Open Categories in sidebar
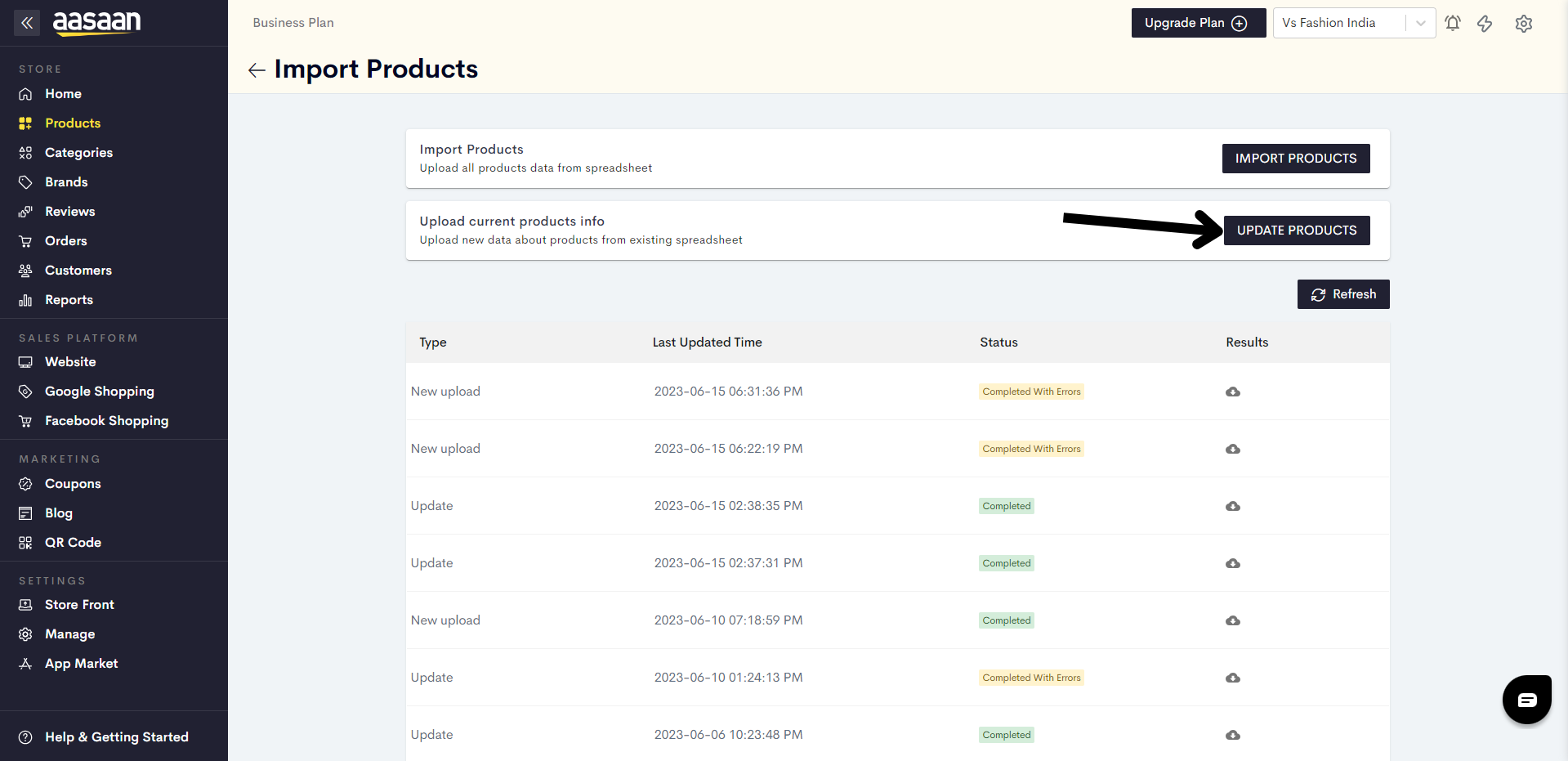This screenshot has width=1568, height=761. pyautogui.click(x=78, y=153)
